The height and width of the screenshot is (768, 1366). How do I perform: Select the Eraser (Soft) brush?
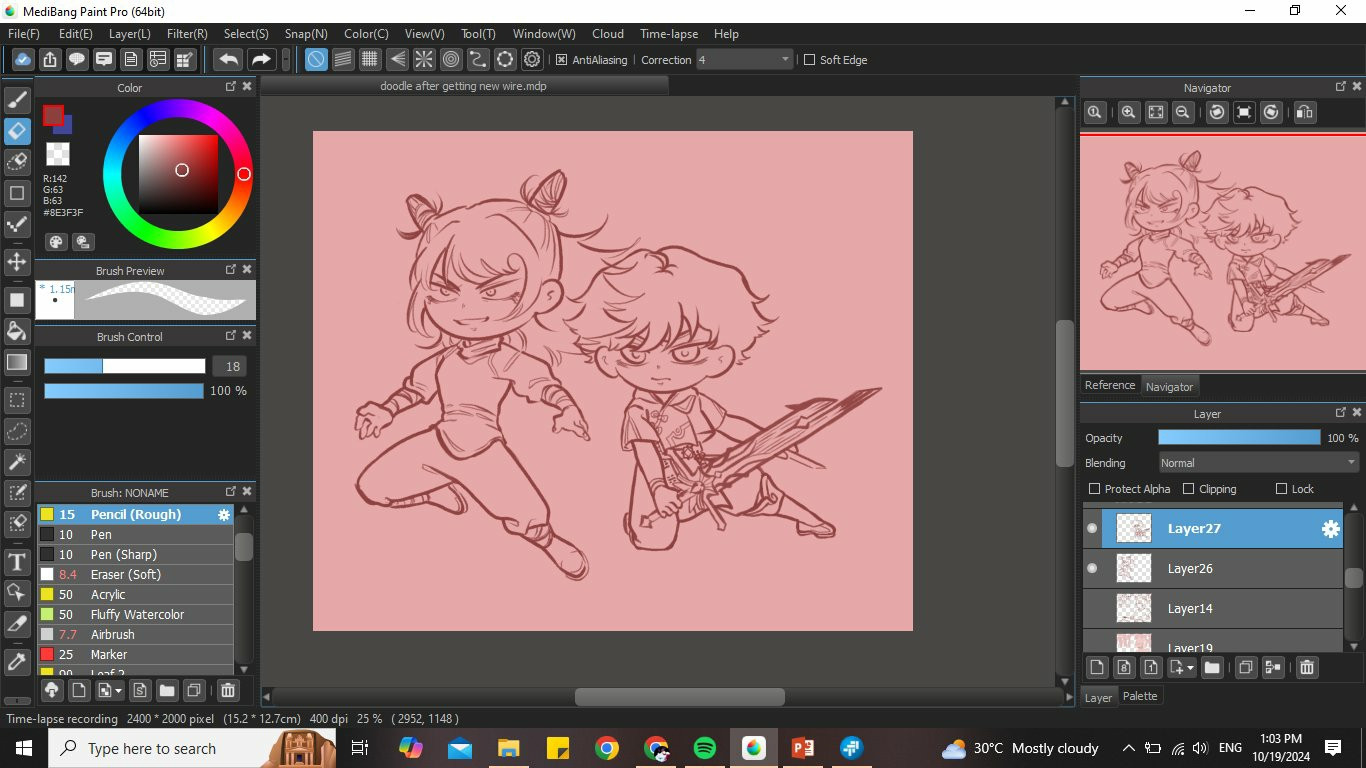pyautogui.click(x=136, y=575)
